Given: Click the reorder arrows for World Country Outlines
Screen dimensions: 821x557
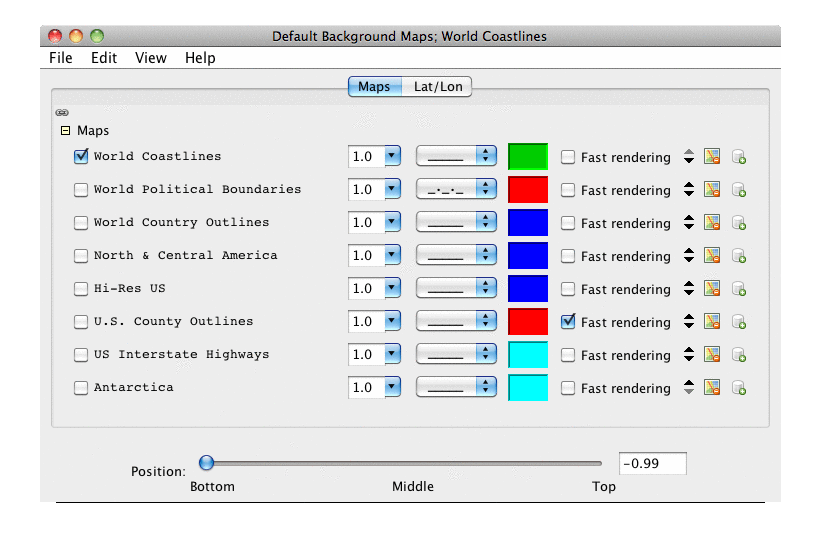Looking at the screenshot, I should [x=689, y=223].
